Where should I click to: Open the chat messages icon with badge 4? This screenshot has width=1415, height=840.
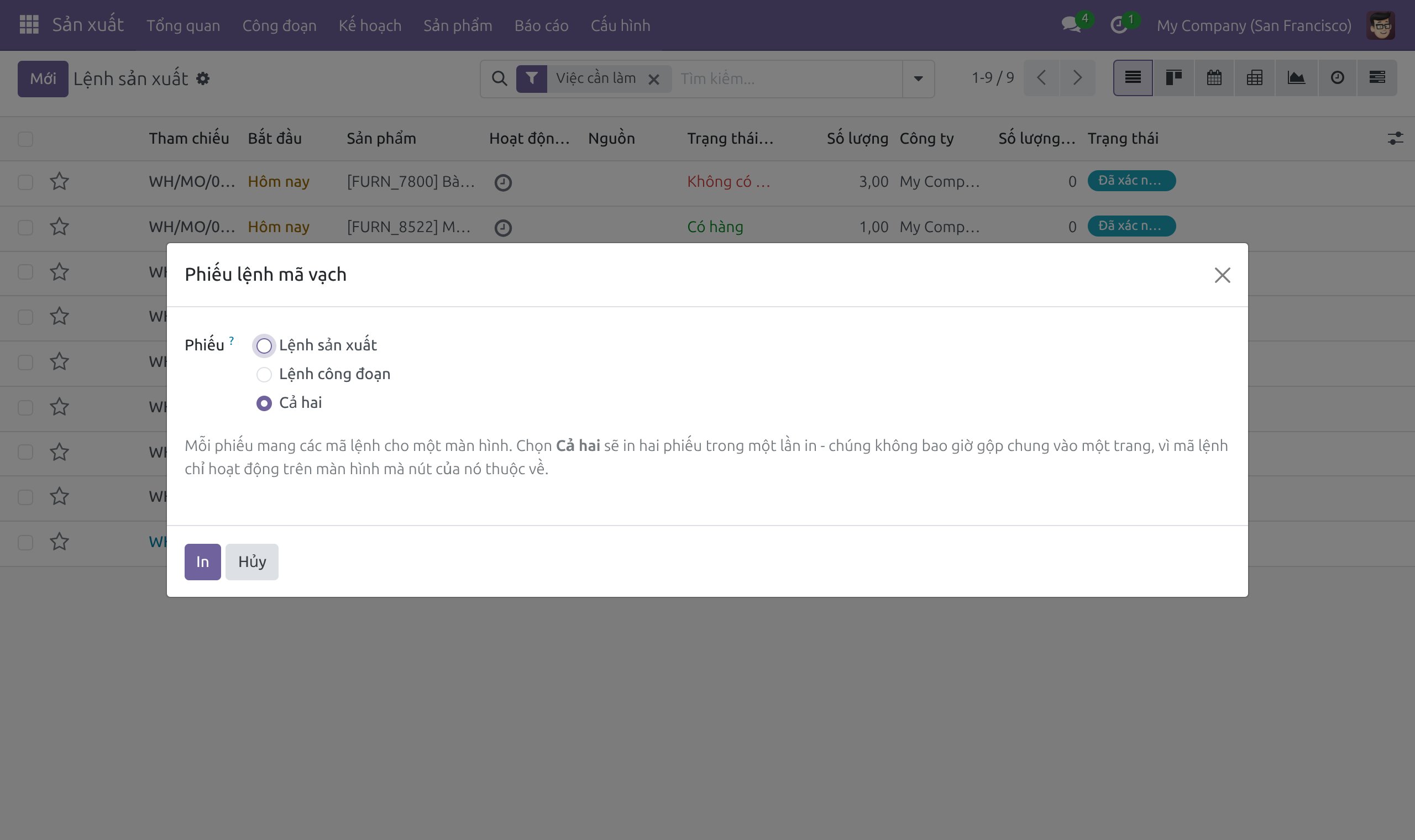pyautogui.click(x=1071, y=25)
